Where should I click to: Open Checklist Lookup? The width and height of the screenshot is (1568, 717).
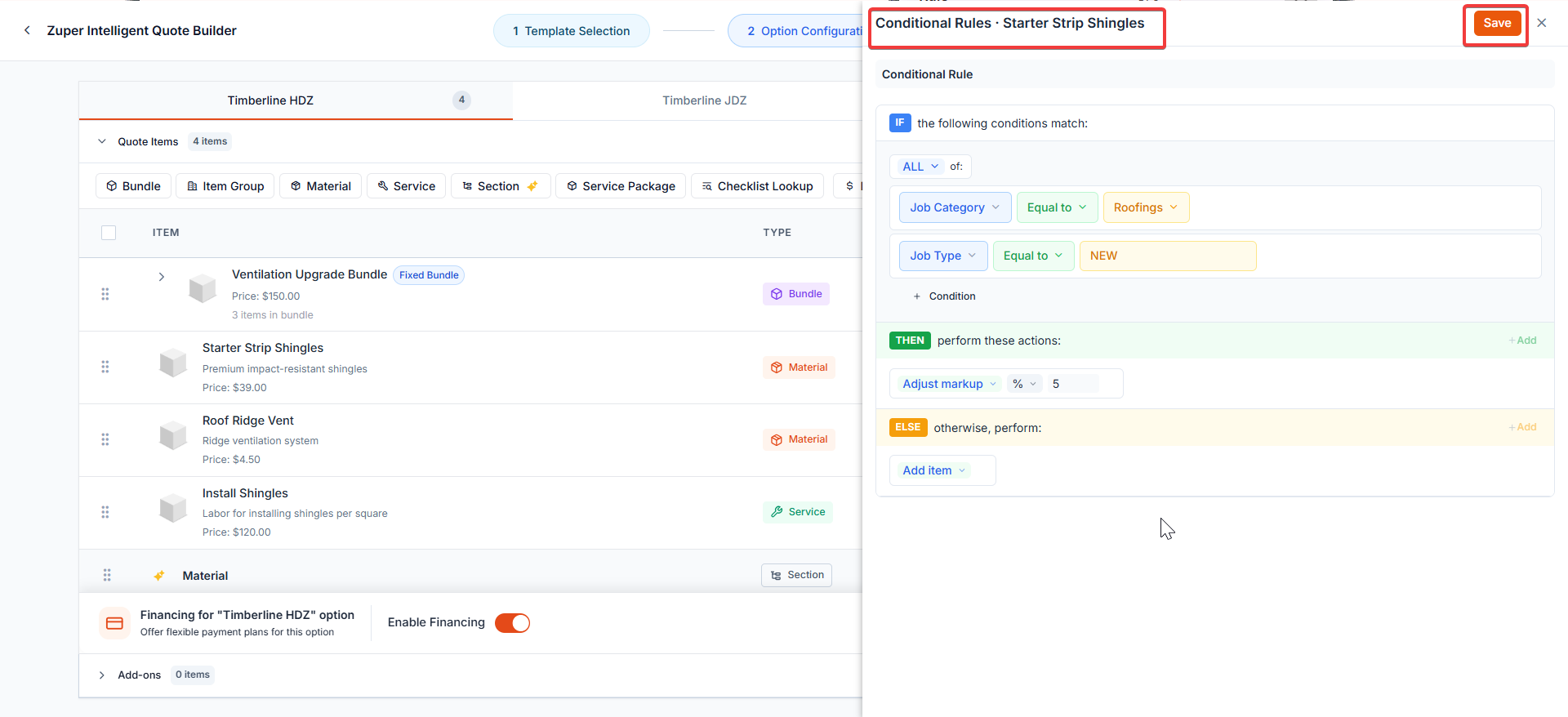coord(758,186)
